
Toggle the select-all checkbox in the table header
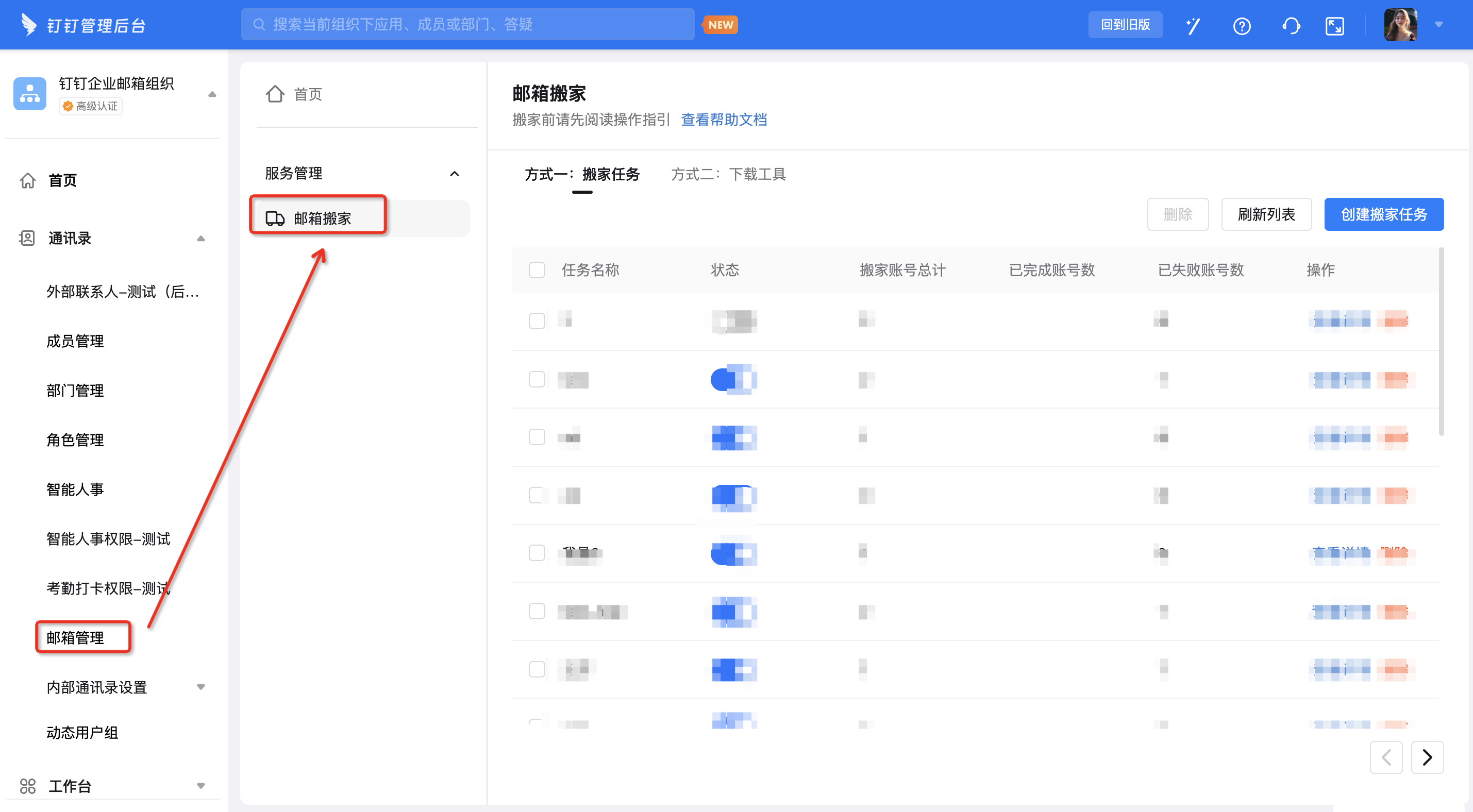(x=537, y=270)
